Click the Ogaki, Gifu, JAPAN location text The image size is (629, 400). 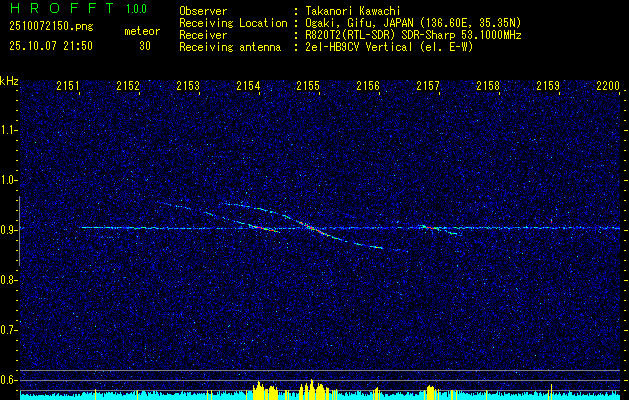click(412, 23)
